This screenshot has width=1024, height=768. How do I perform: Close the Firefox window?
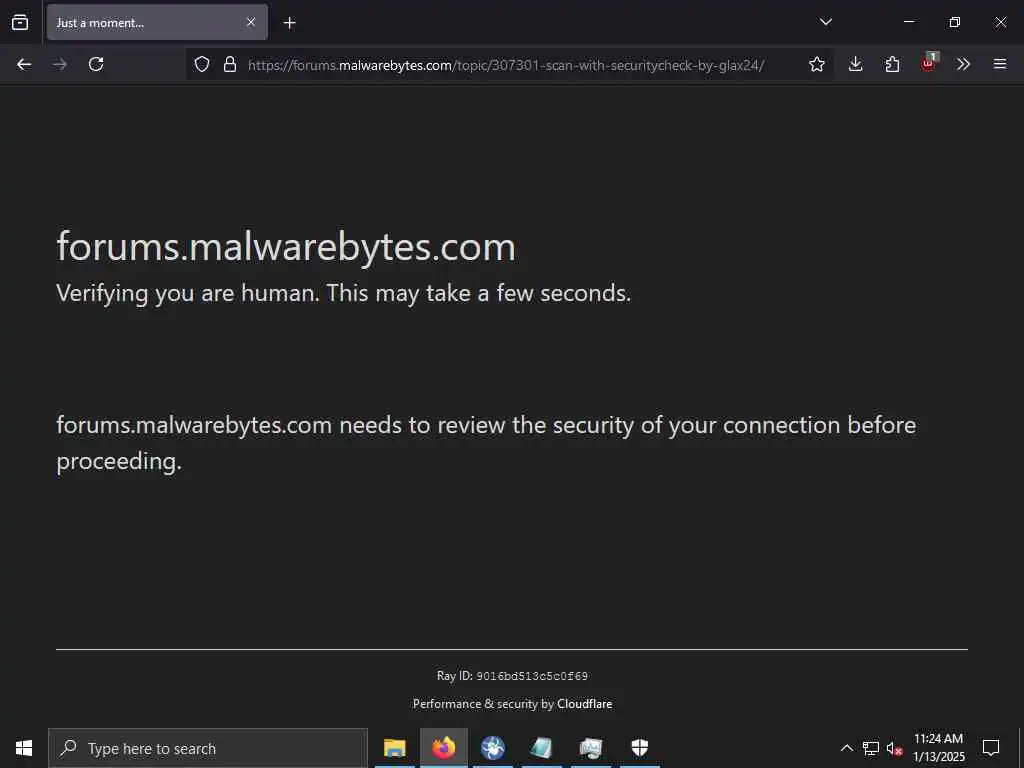pyautogui.click(x=1000, y=22)
